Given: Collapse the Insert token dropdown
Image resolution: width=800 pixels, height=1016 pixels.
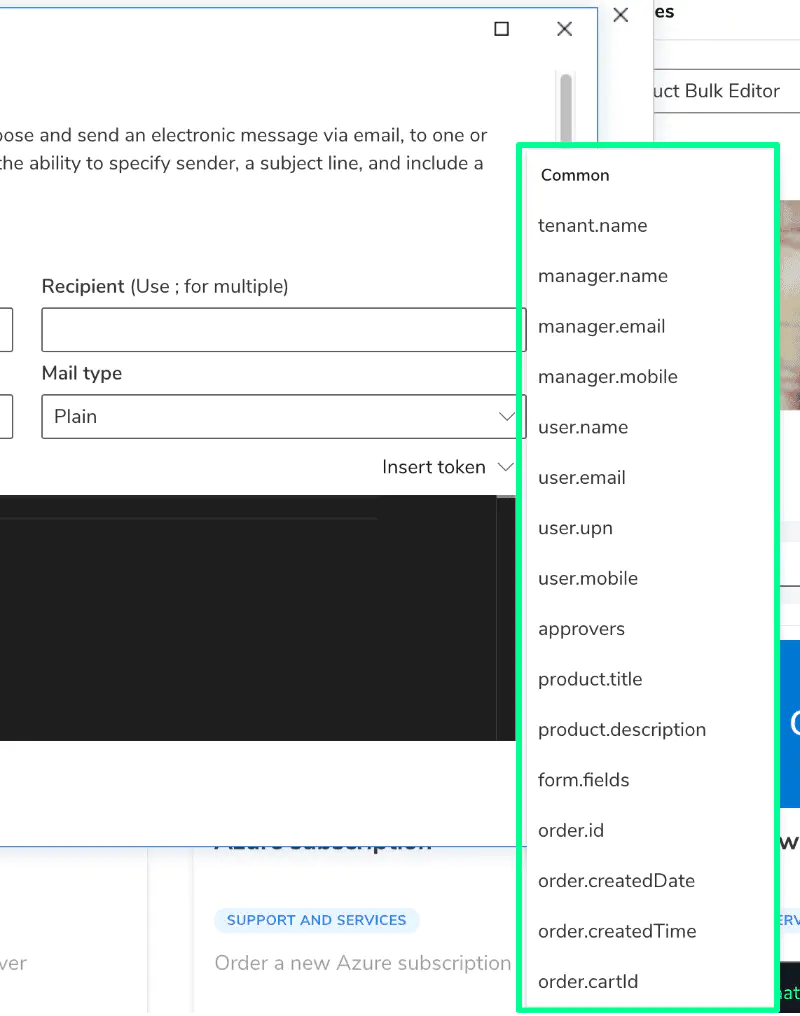Looking at the screenshot, I should point(447,466).
